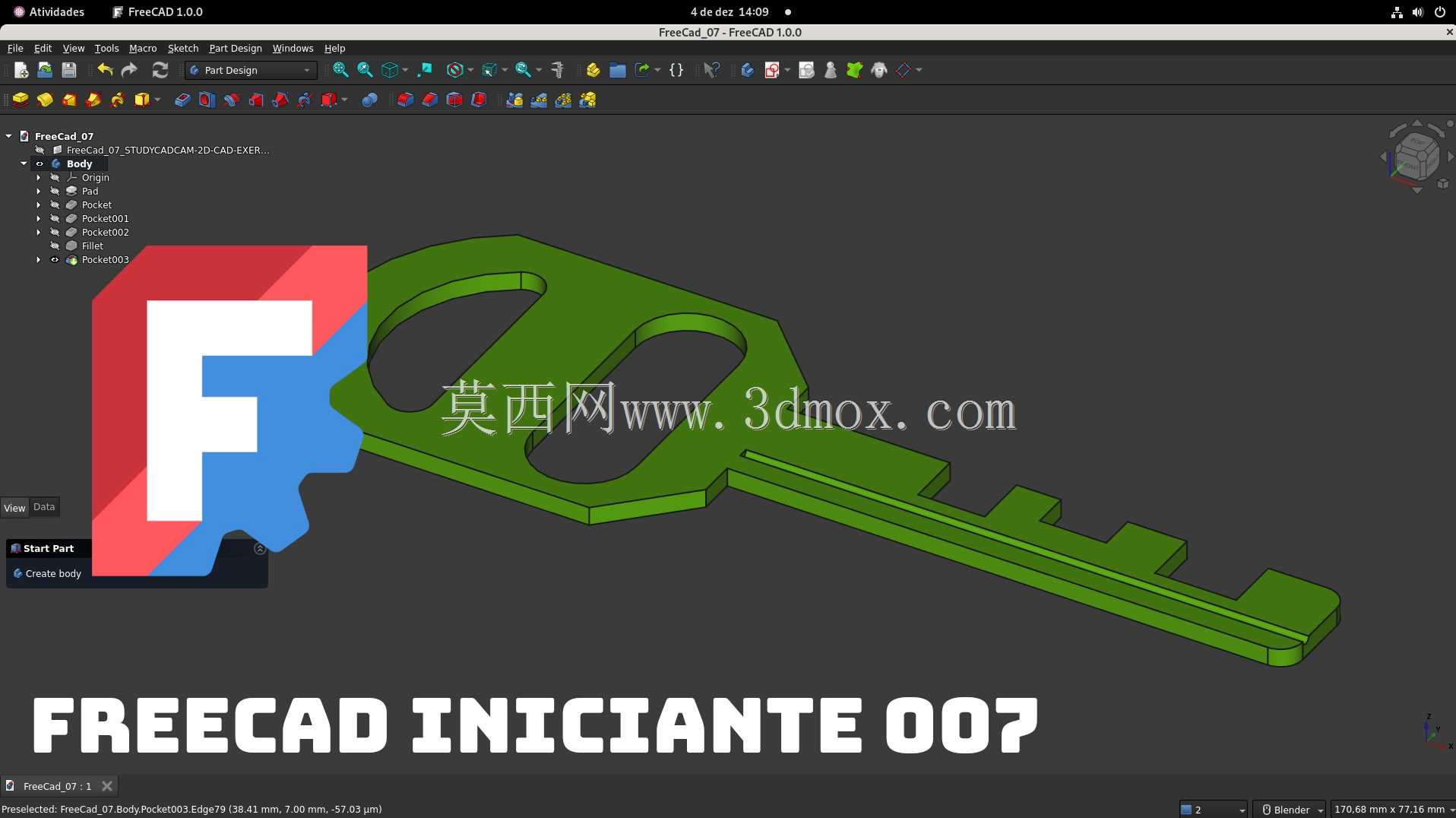
Task: Click the isometric view cube icon
Action: pyautogui.click(x=390, y=70)
